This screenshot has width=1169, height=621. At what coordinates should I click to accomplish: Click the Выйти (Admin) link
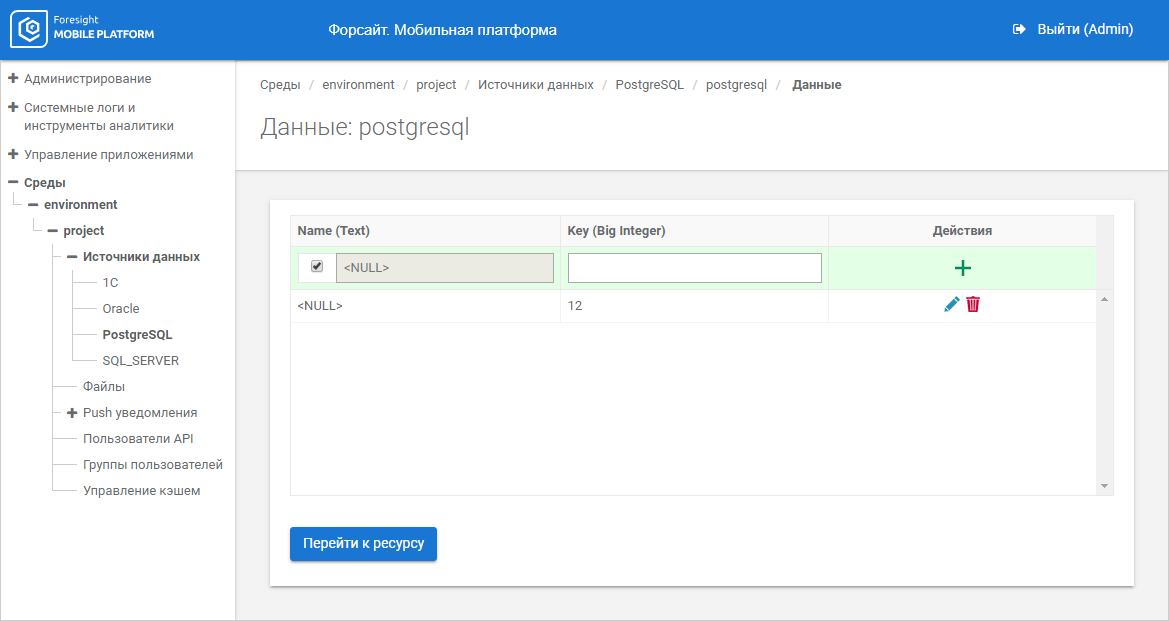pos(1085,30)
